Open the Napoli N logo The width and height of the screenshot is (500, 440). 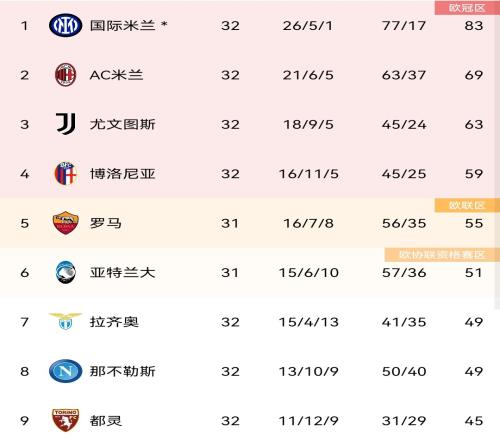point(65,371)
